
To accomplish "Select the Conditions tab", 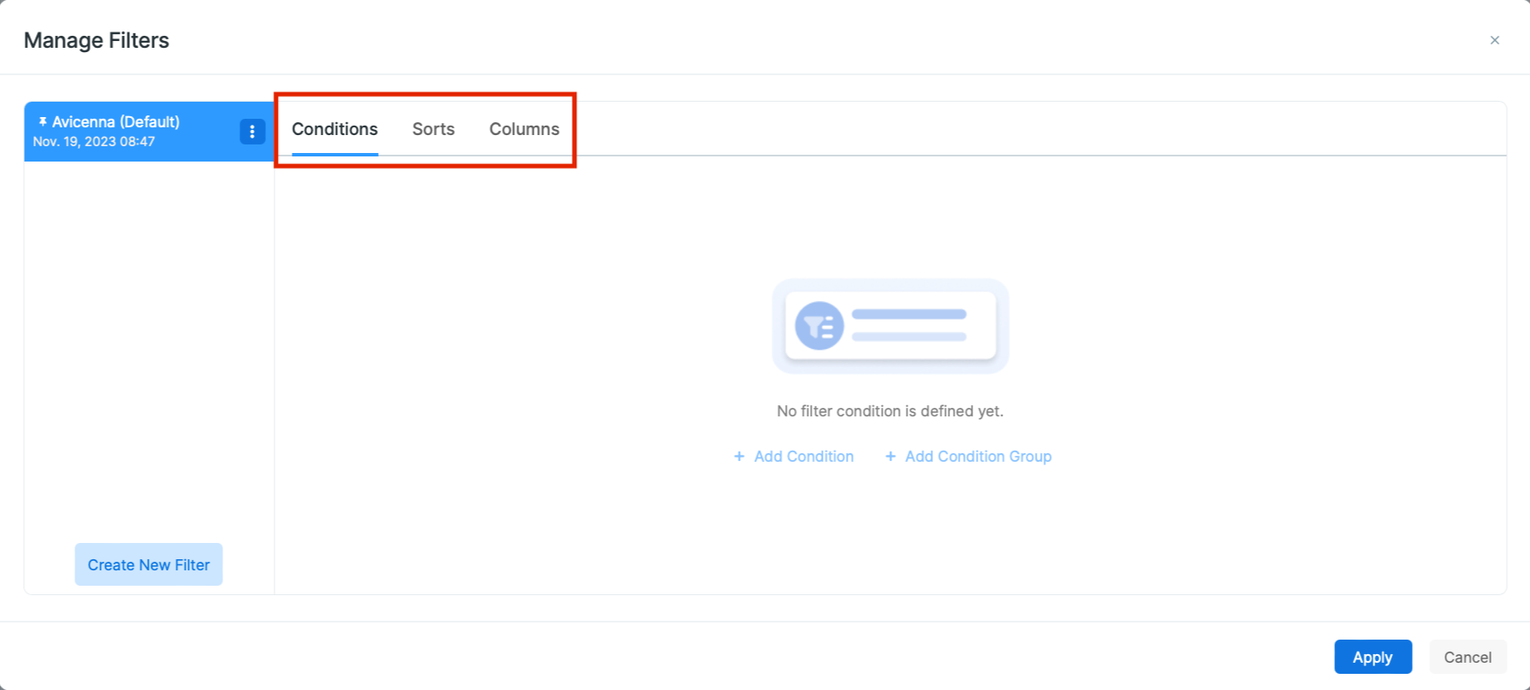I will pyautogui.click(x=334, y=129).
